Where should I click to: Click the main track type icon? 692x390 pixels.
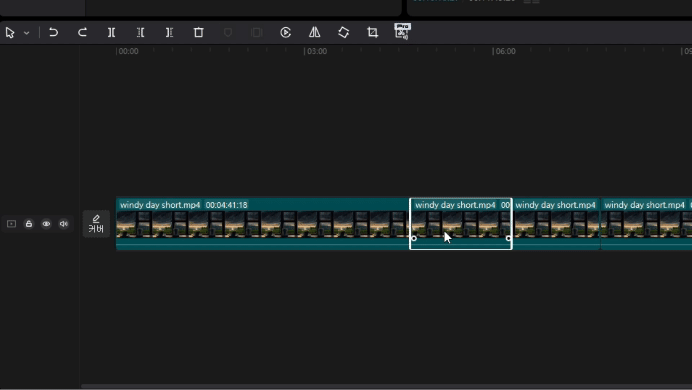11,224
